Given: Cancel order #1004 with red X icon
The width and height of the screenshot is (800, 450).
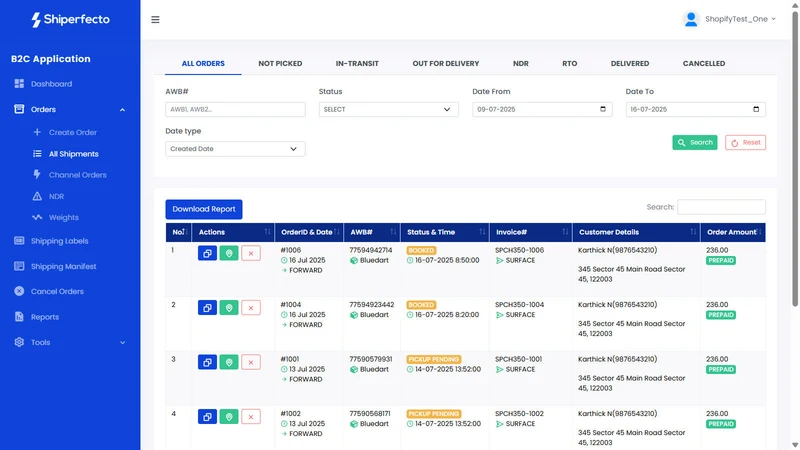Looking at the screenshot, I should point(251,308).
